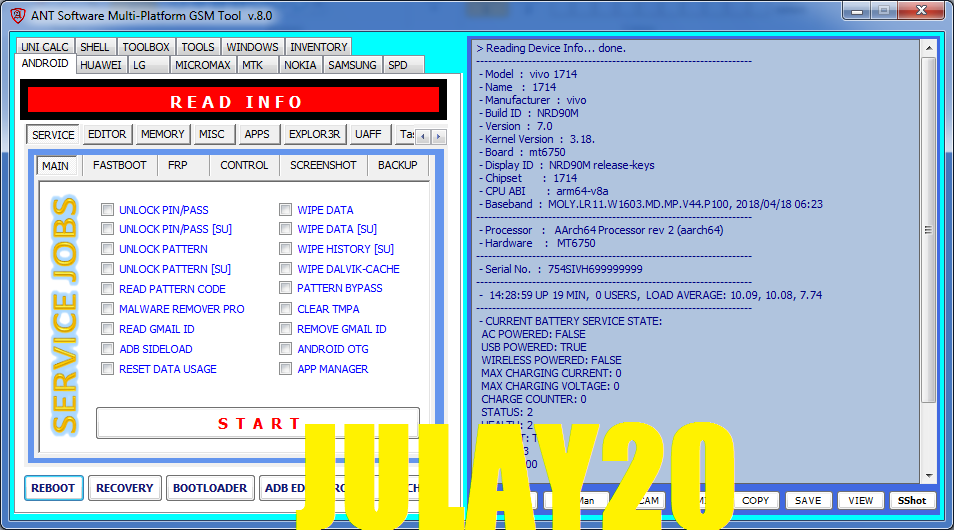The image size is (954, 530).
Task: Click the REBOOT button
Action: click(54, 488)
